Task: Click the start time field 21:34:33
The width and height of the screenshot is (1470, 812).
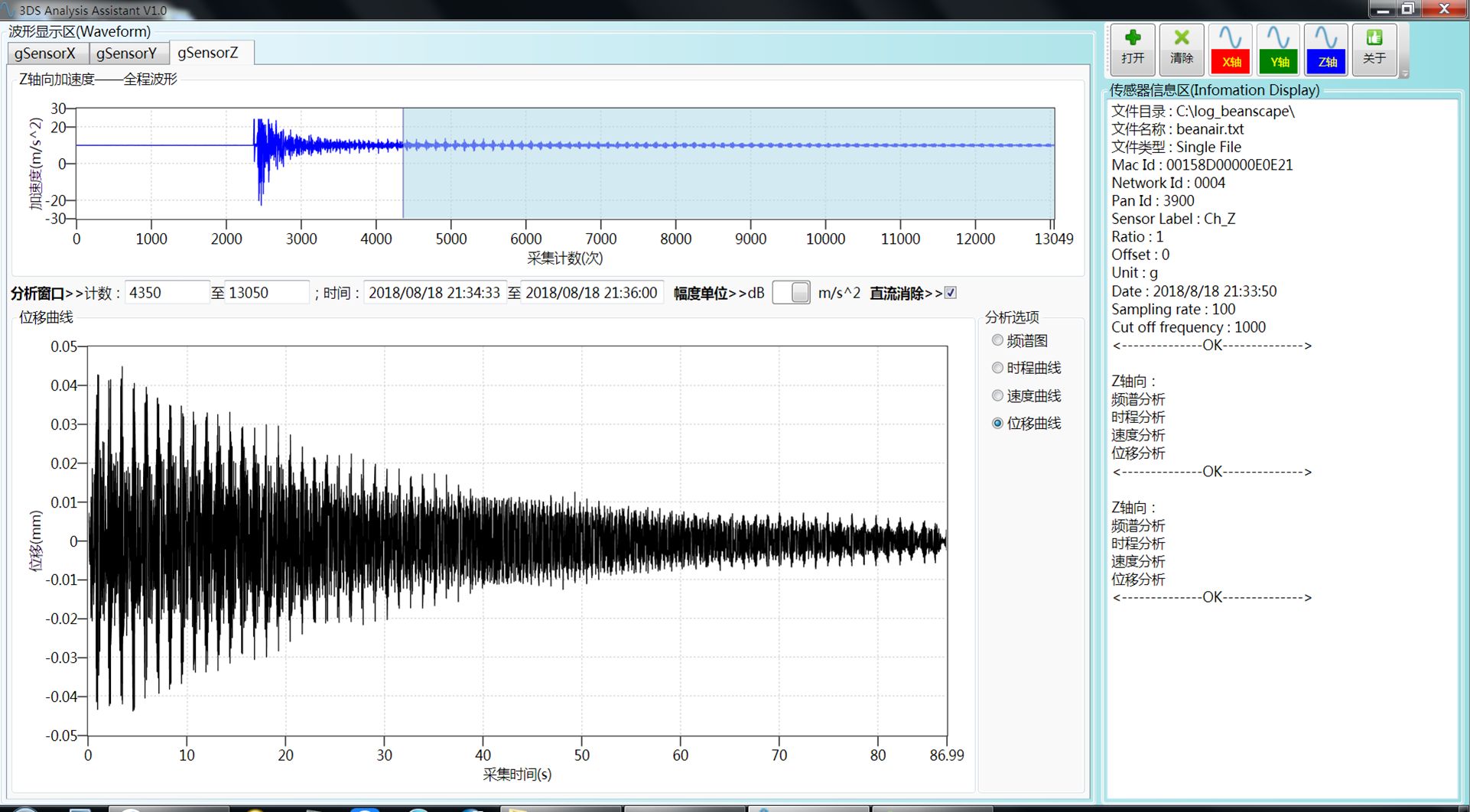Action: [x=434, y=293]
